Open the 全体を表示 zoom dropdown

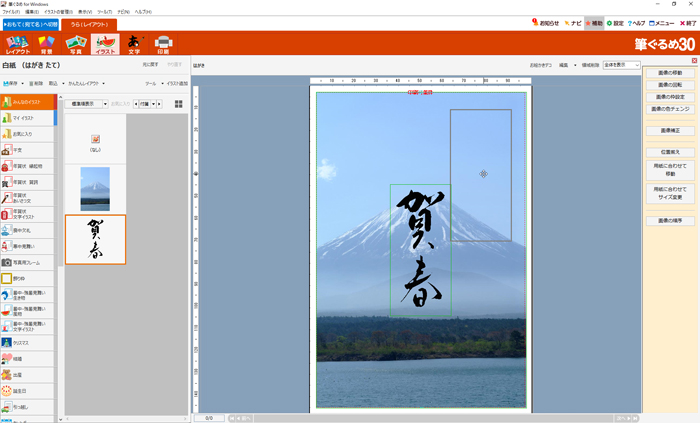click(621, 65)
